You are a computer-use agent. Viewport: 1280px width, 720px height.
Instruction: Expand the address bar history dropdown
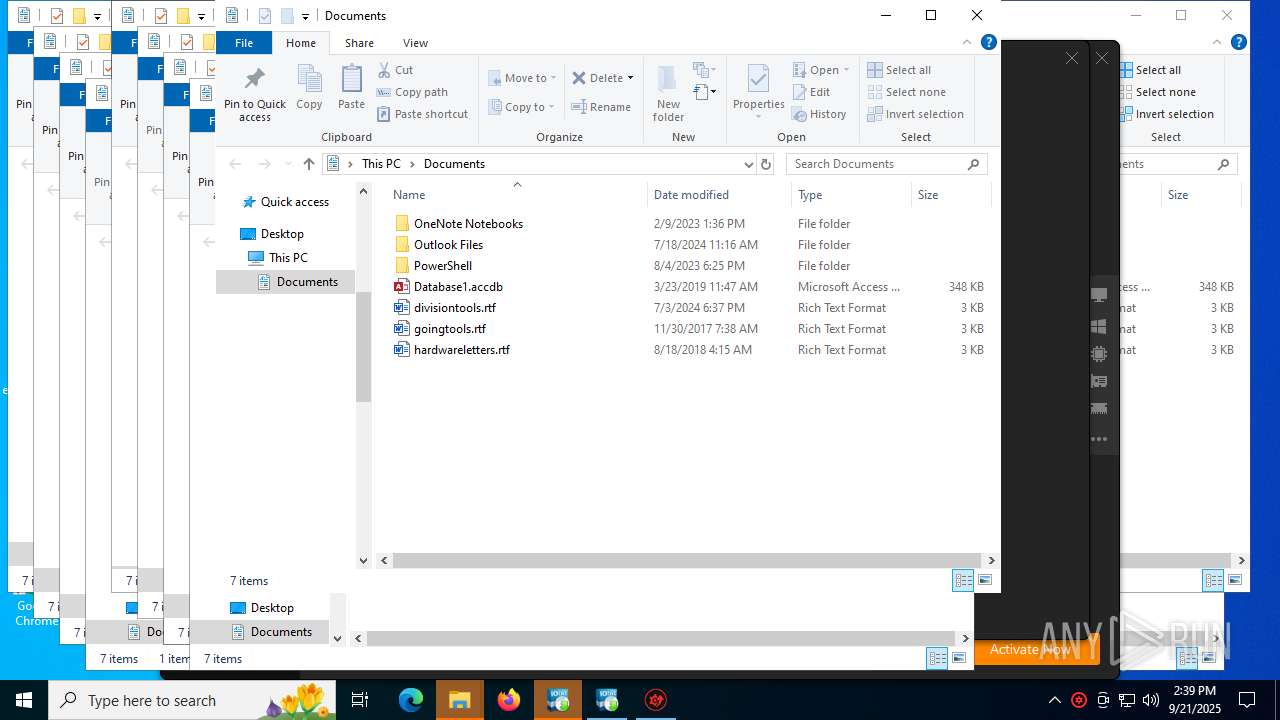[748, 164]
